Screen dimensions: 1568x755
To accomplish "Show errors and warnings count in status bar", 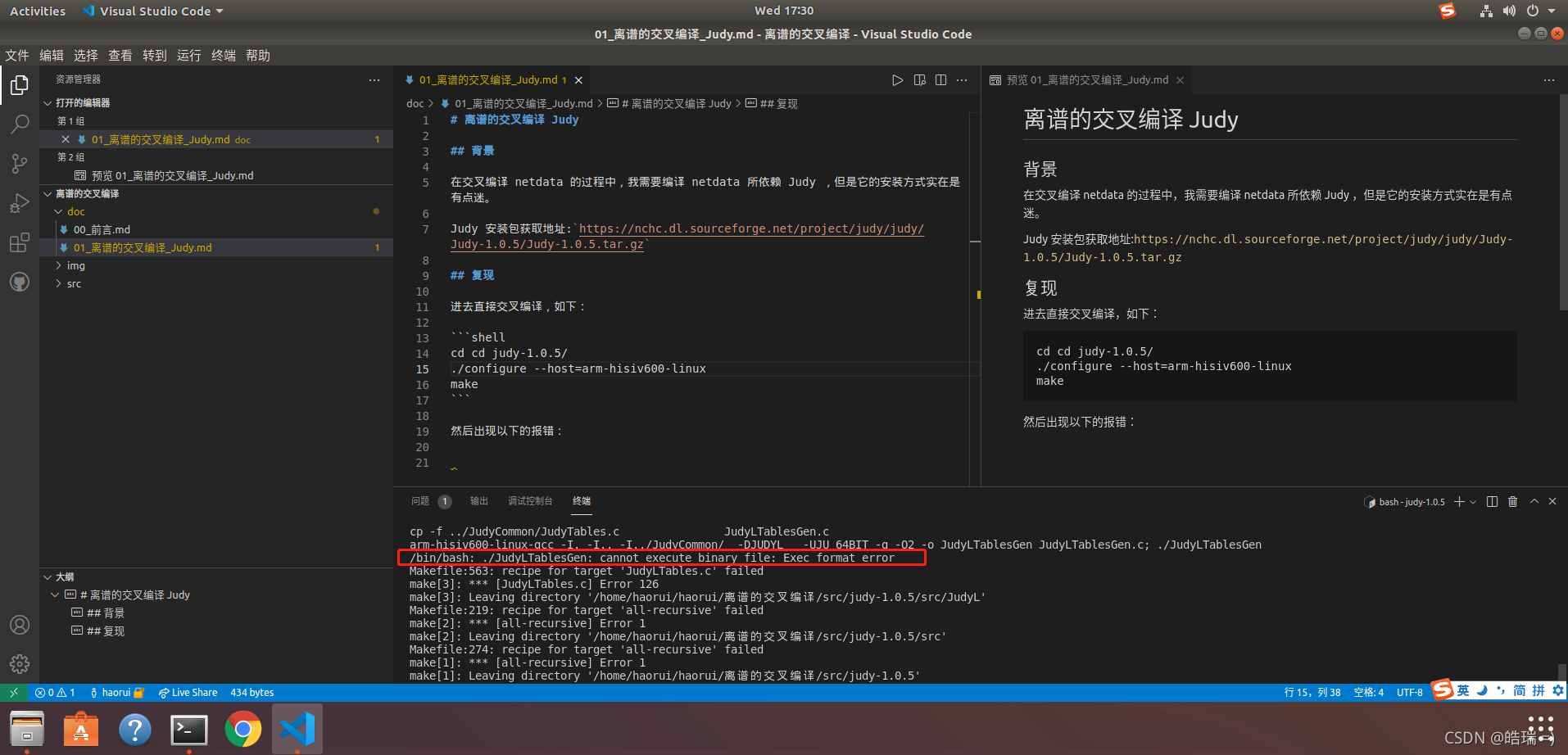I will coord(55,693).
